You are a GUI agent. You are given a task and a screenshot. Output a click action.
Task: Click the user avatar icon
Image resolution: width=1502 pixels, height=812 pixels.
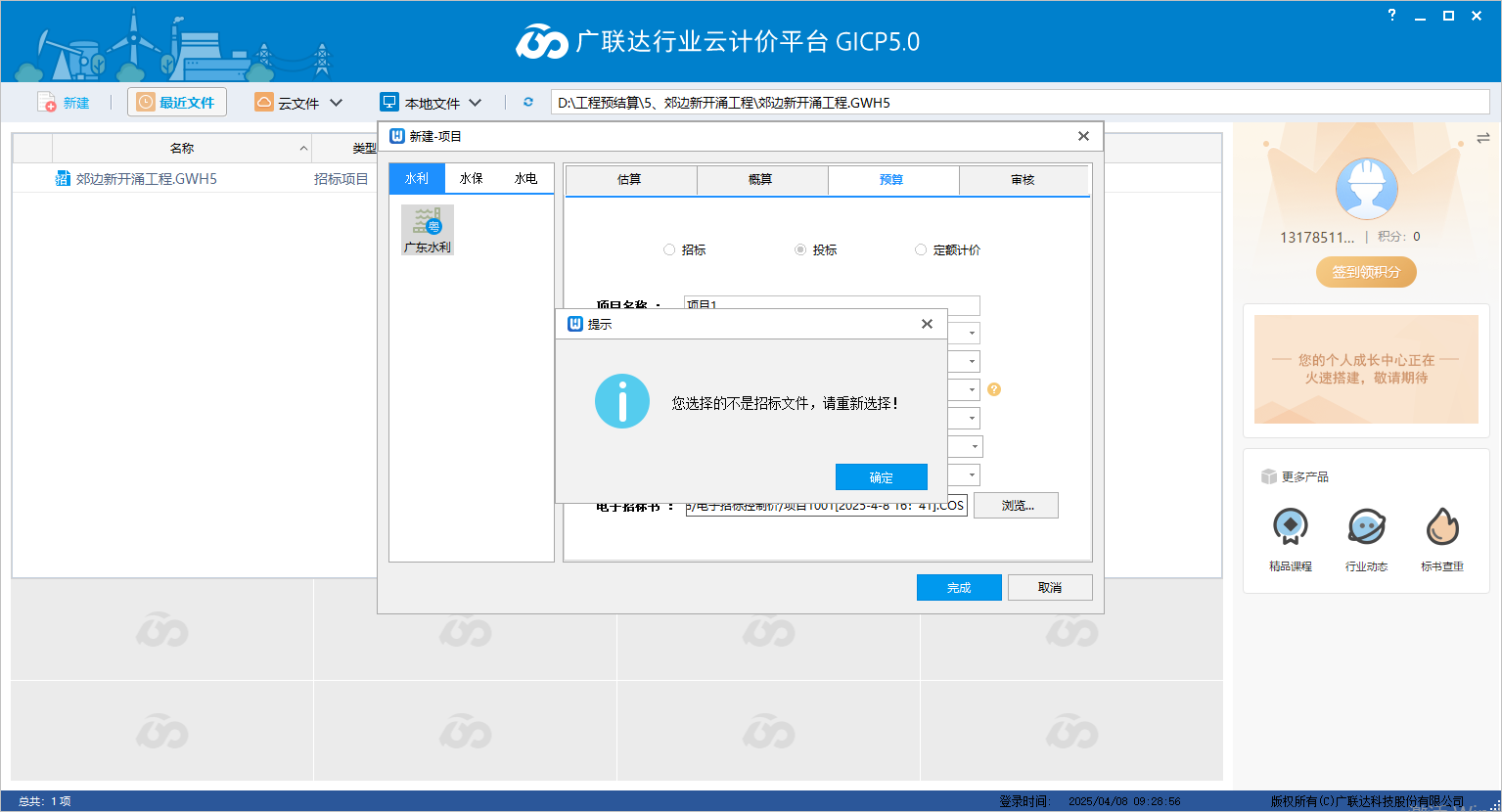coord(1367,189)
